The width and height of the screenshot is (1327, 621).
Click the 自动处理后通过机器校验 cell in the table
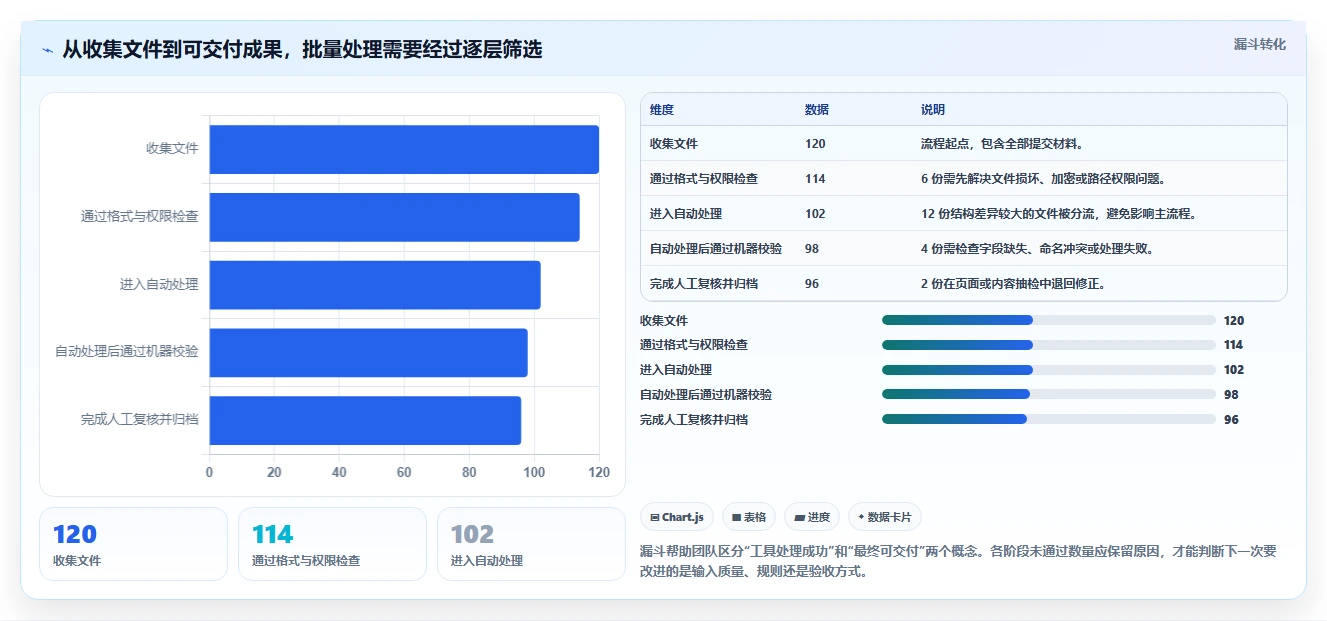(716, 249)
